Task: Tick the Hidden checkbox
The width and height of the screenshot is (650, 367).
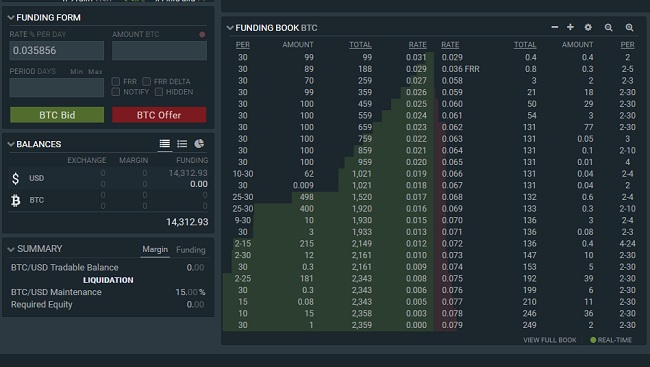Action: 159,92
